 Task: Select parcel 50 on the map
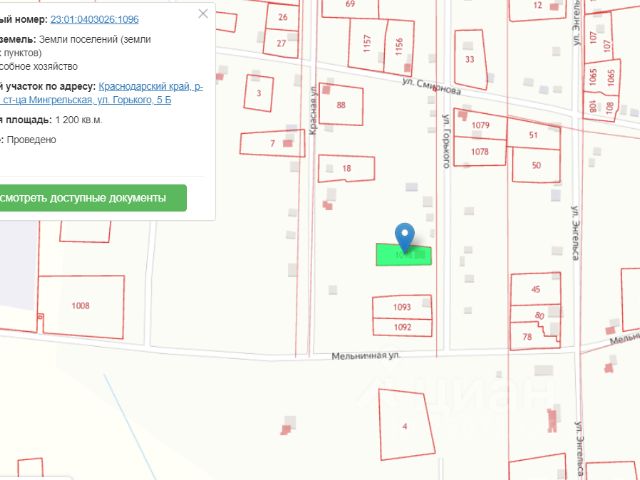[536, 165]
